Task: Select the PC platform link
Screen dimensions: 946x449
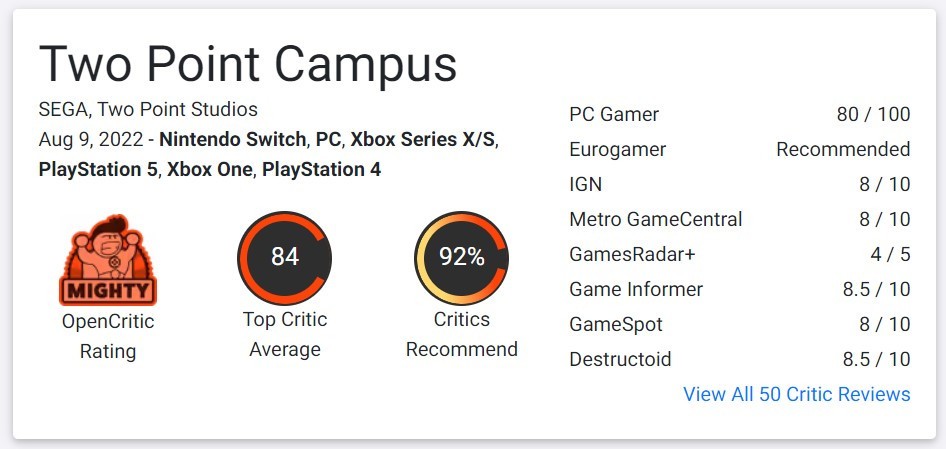Action: pos(329,139)
